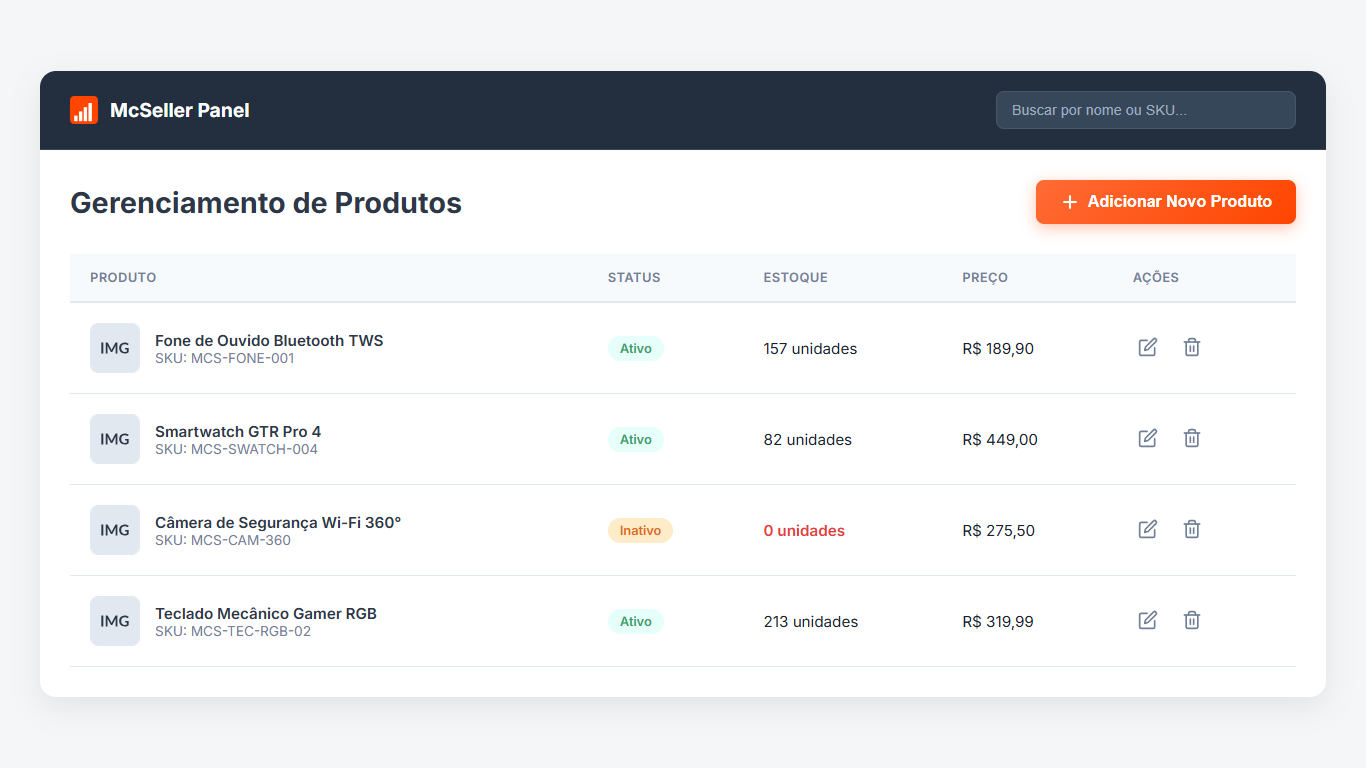1366x768 pixels.
Task: Select SKU: MCS-CAM-360 text
Action: [x=223, y=540]
